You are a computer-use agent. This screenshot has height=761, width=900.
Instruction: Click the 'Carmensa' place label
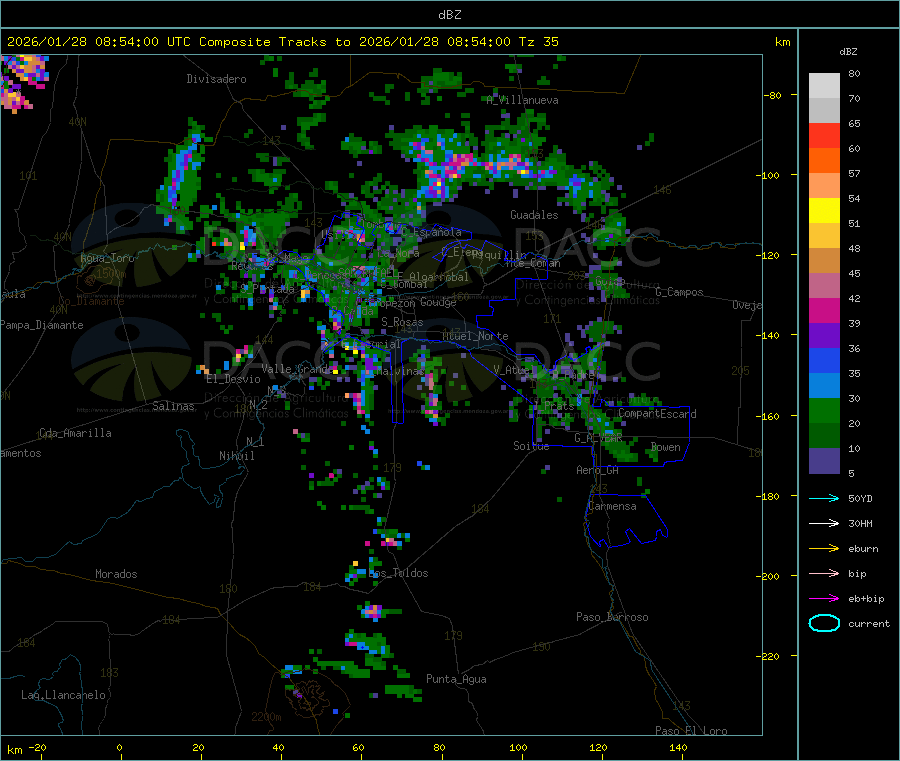pyautogui.click(x=612, y=506)
